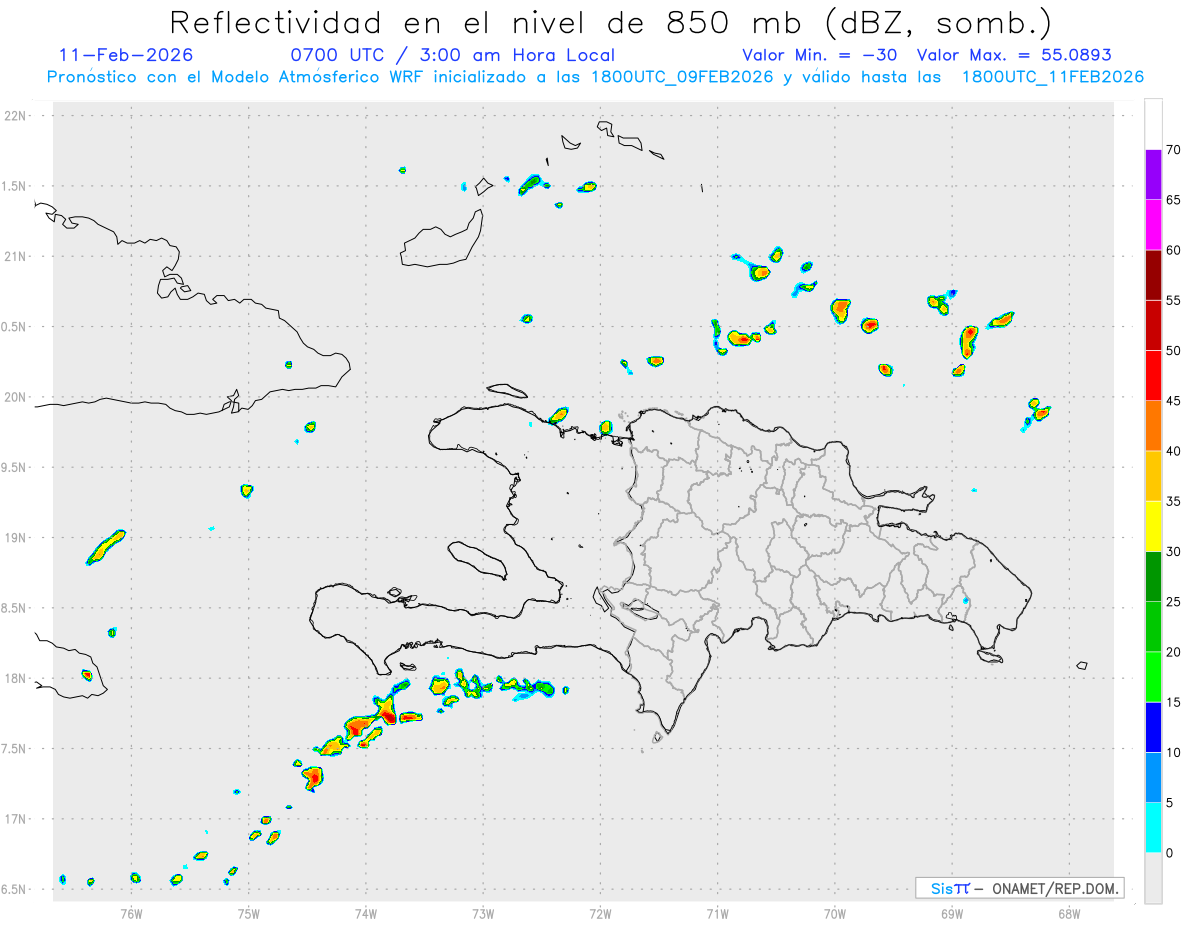Select the date text "11-Feb-2026"
Image resolution: width=1200 pixels, height=927 pixels.
point(126,55)
